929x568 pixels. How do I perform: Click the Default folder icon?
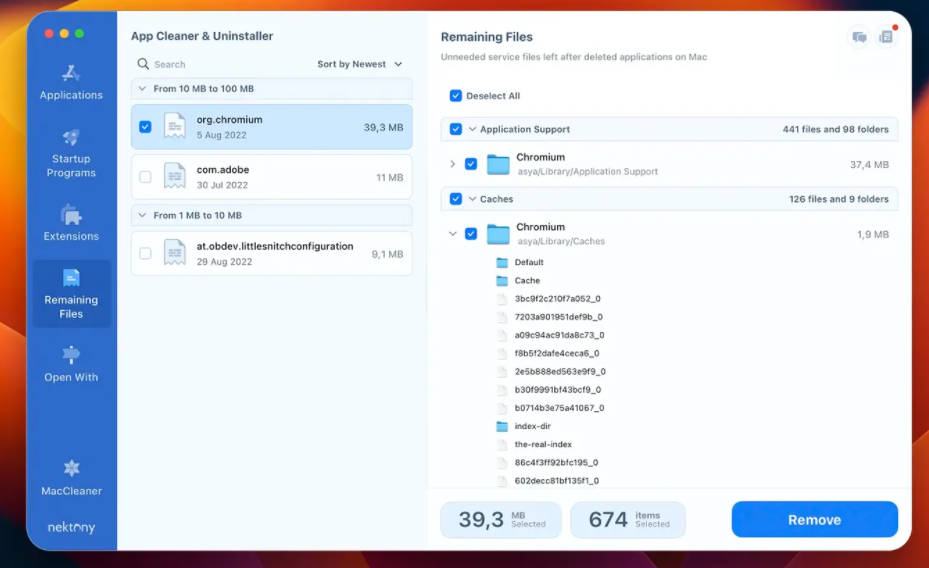tap(502, 262)
